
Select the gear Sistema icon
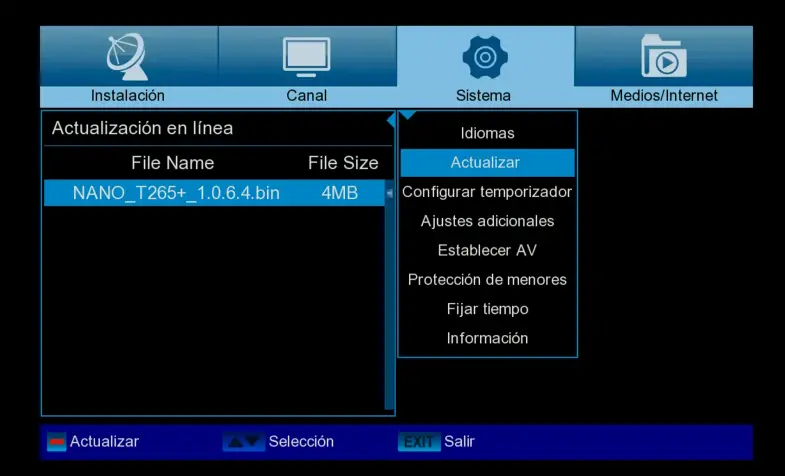tap(485, 57)
